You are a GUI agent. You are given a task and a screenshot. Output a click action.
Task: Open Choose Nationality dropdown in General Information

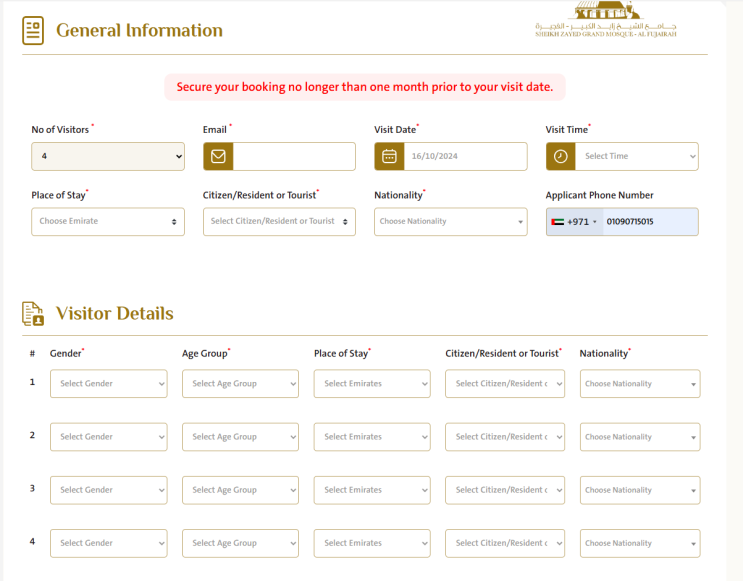coord(451,222)
